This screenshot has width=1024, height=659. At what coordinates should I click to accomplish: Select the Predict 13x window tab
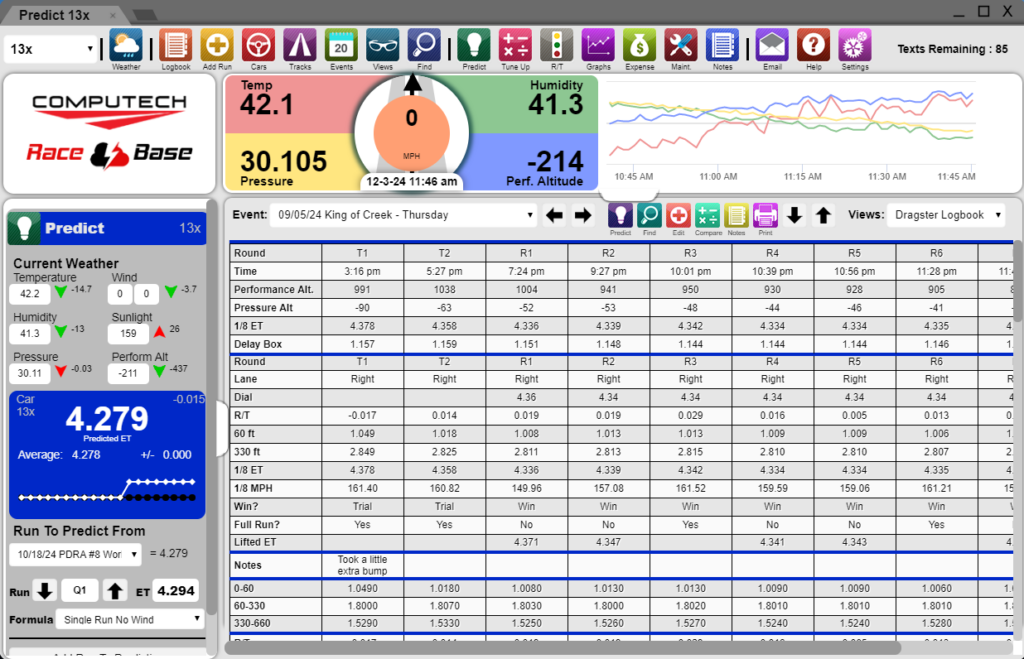pyautogui.click(x=60, y=15)
